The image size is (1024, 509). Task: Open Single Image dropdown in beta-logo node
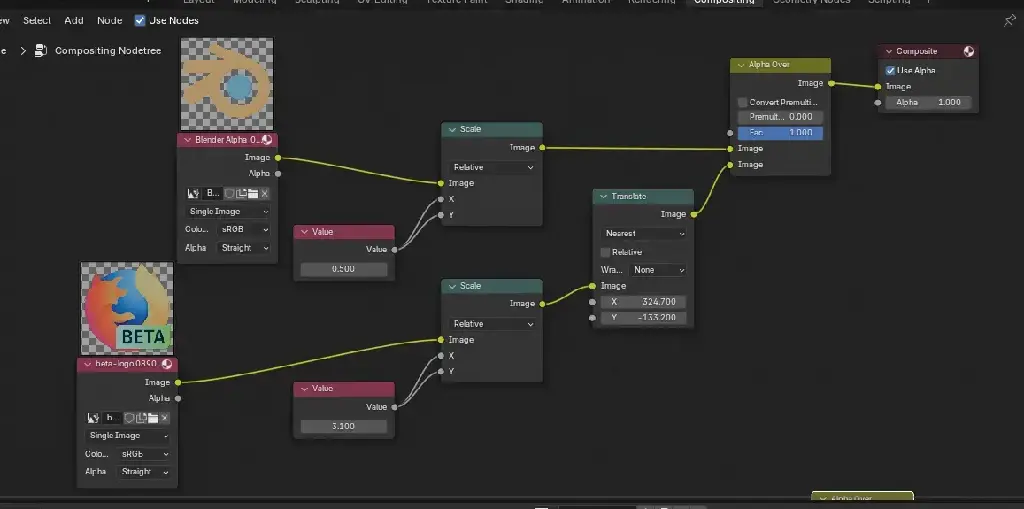[127, 436]
